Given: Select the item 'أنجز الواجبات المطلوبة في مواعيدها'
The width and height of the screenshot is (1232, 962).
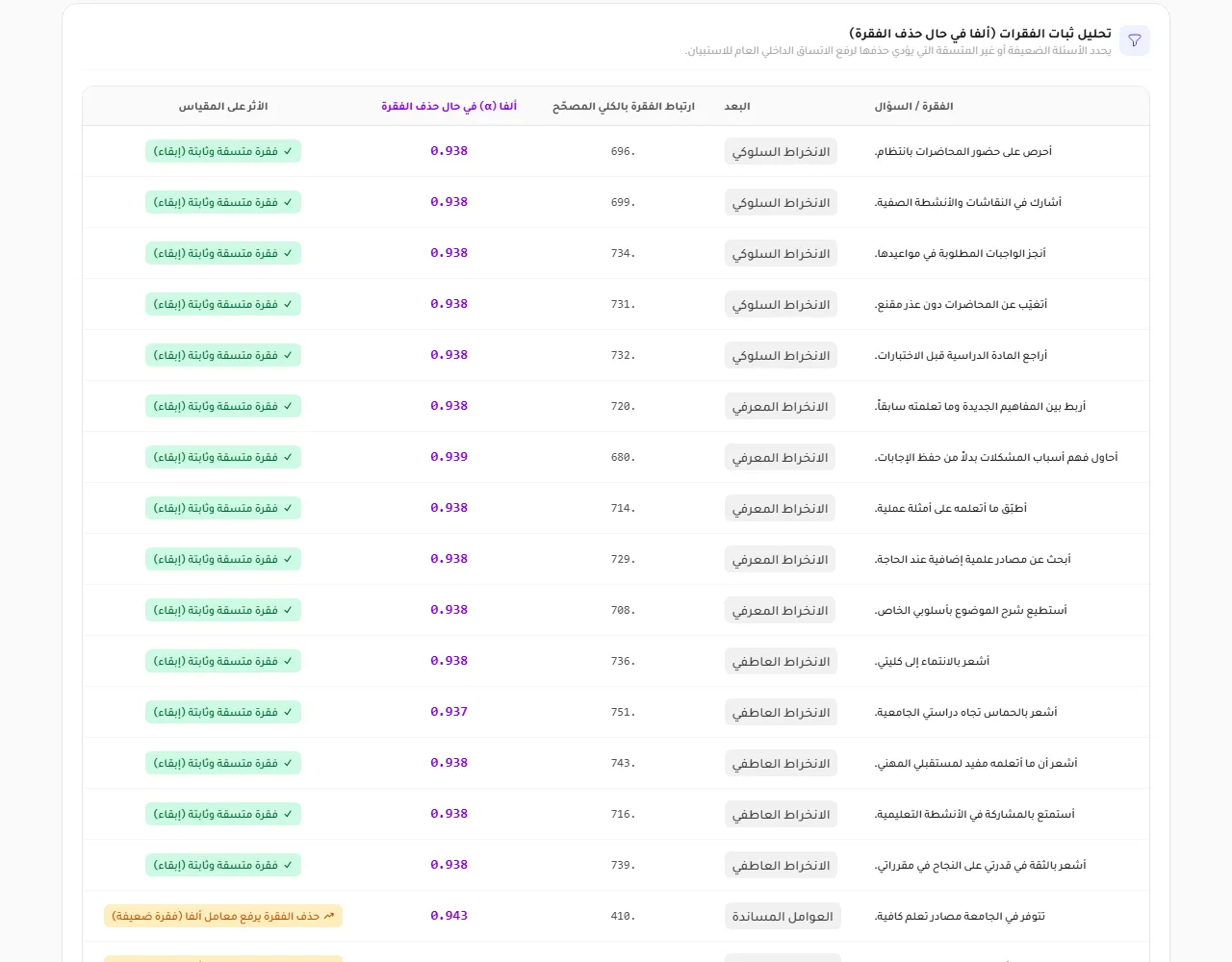Looking at the screenshot, I should [960, 253].
